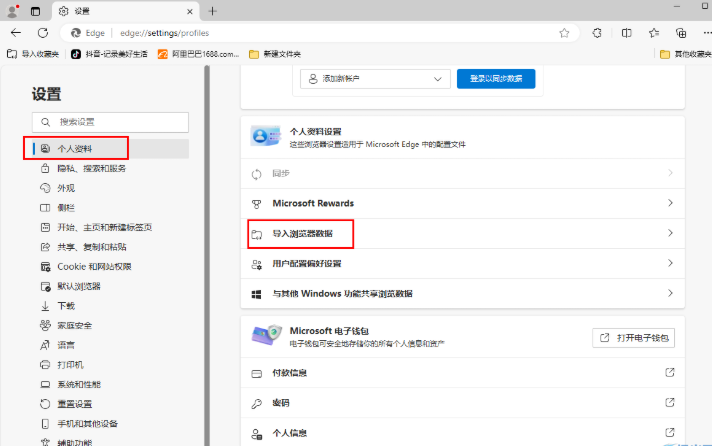Click the 下载 download arrow icon
Screen dimensions: 712x446
[45, 306]
